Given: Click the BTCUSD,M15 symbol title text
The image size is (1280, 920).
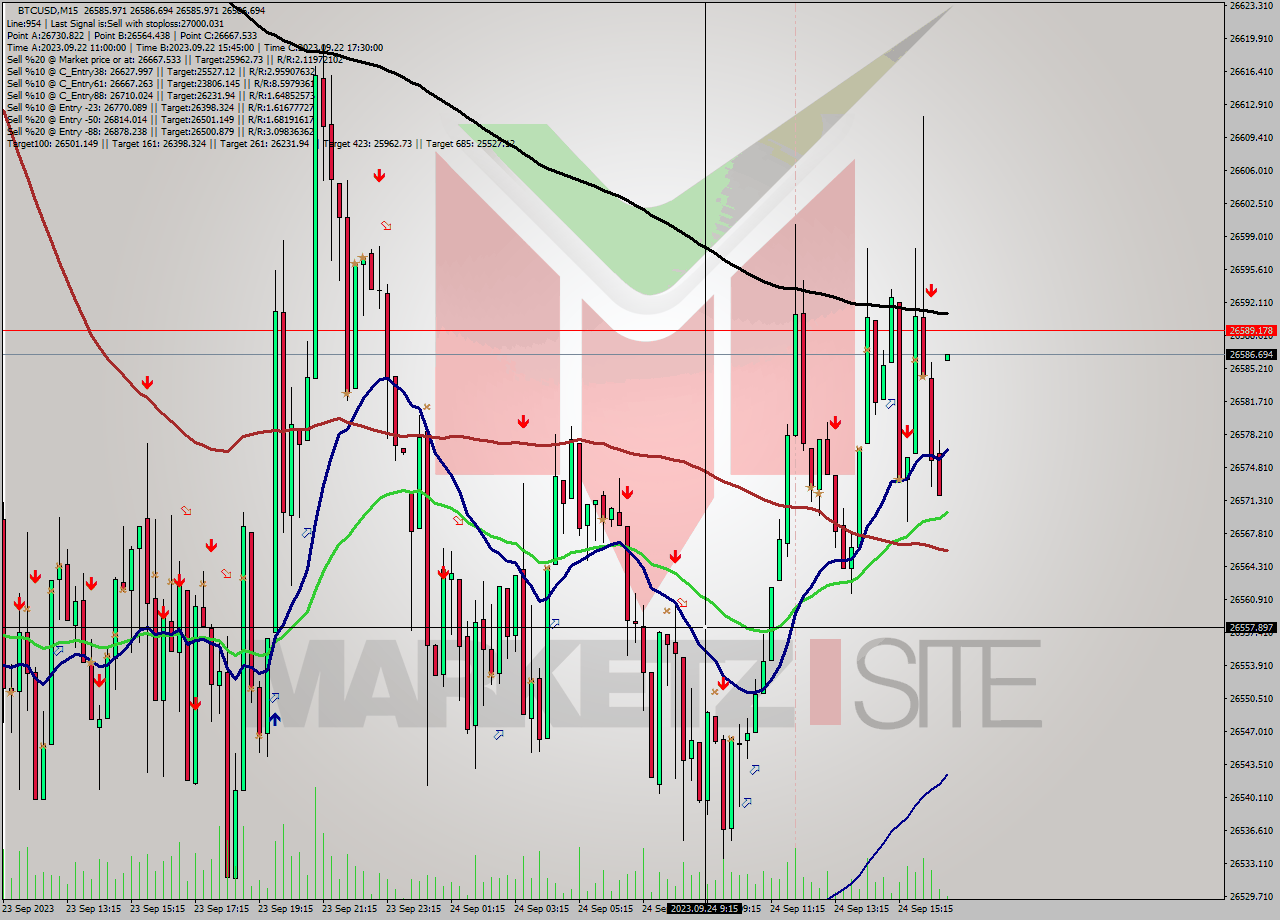Looking at the screenshot, I should coord(48,10).
